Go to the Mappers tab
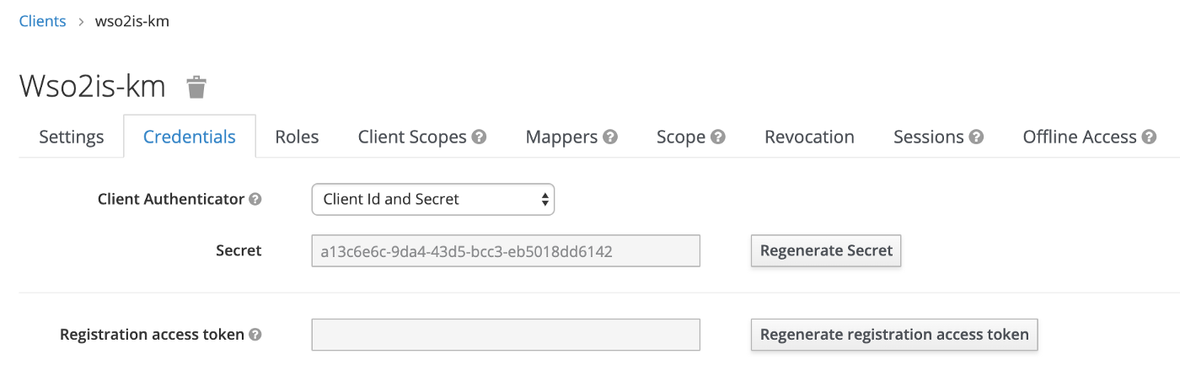The width and height of the screenshot is (1180, 376). point(561,137)
